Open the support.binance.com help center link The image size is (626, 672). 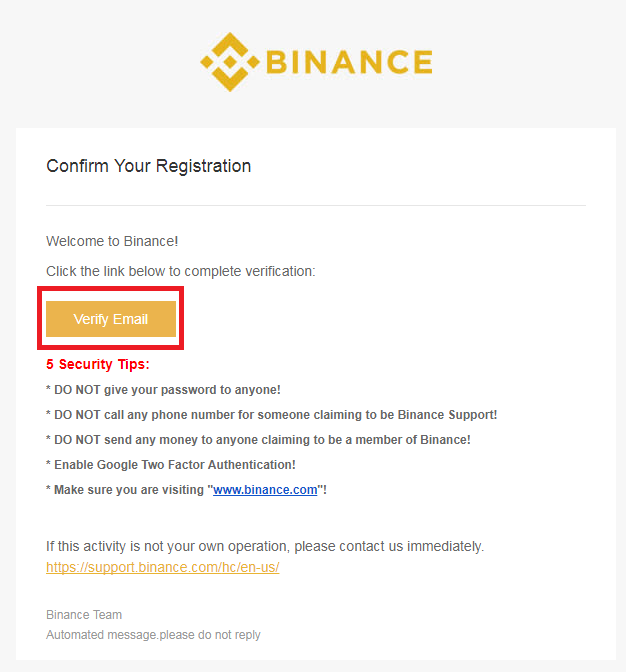click(x=163, y=567)
